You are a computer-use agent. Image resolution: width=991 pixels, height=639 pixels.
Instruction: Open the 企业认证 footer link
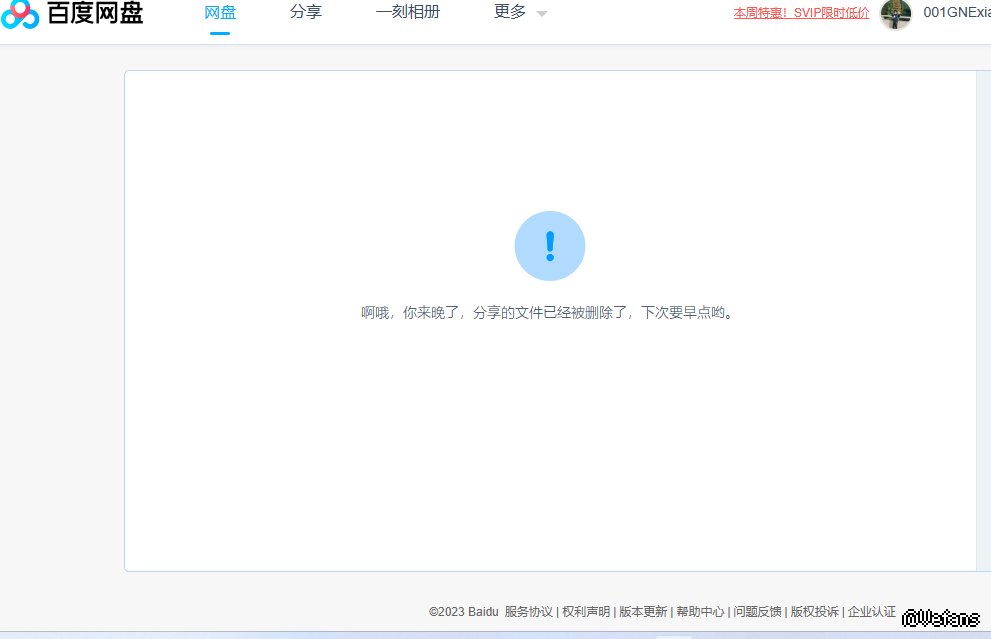tap(872, 612)
